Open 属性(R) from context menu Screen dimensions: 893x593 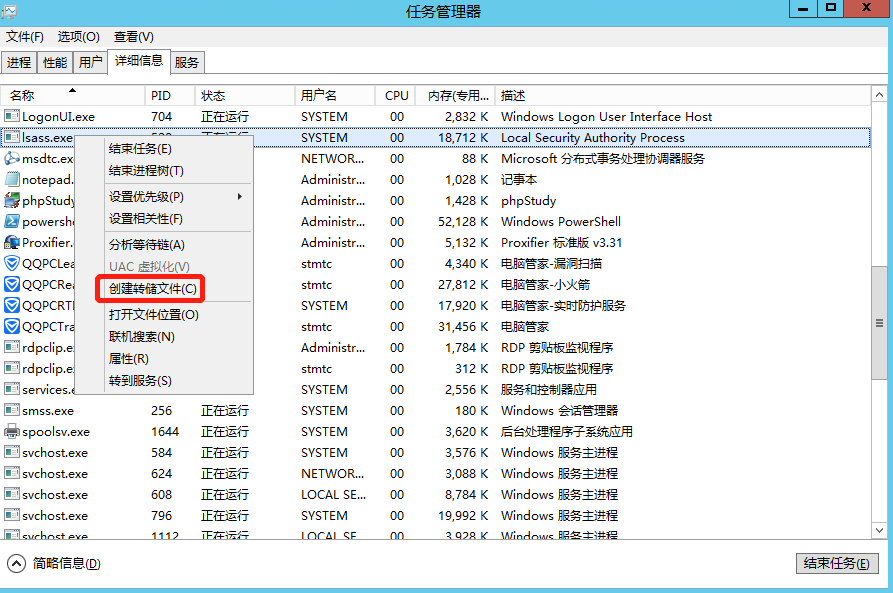tap(129, 359)
